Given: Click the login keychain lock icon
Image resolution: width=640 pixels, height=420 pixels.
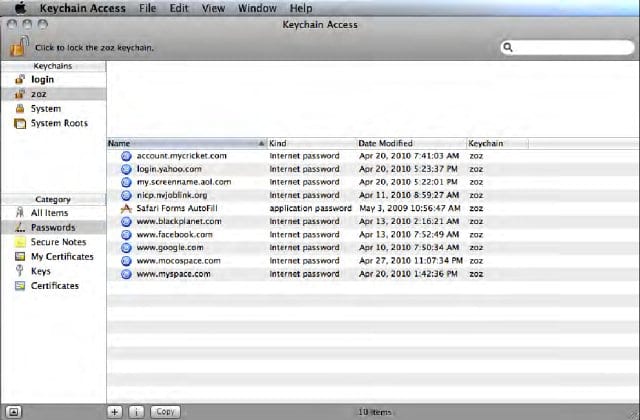Looking at the screenshot, I should (20, 79).
